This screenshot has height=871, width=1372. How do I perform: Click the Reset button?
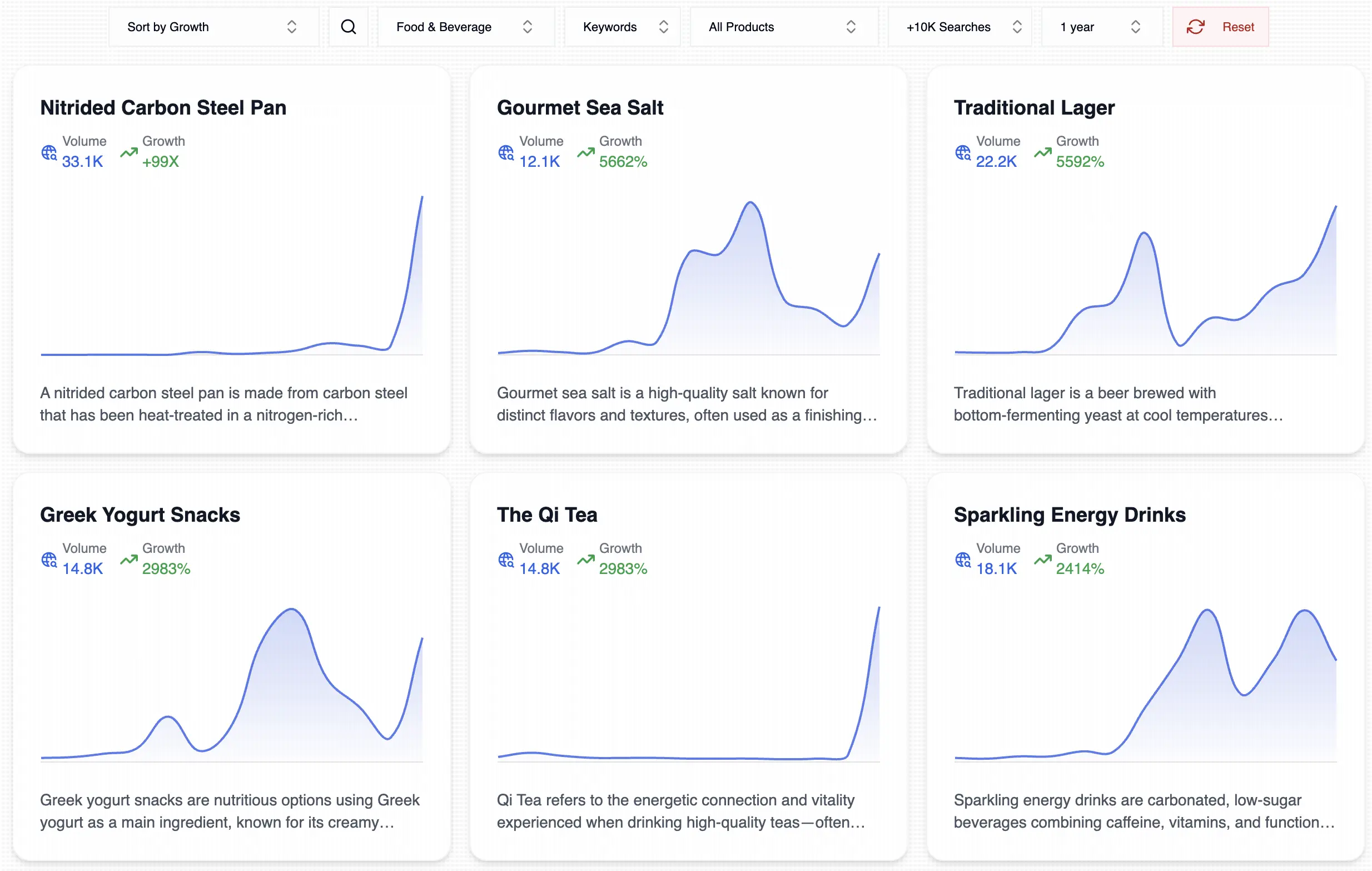click(x=1219, y=27)
